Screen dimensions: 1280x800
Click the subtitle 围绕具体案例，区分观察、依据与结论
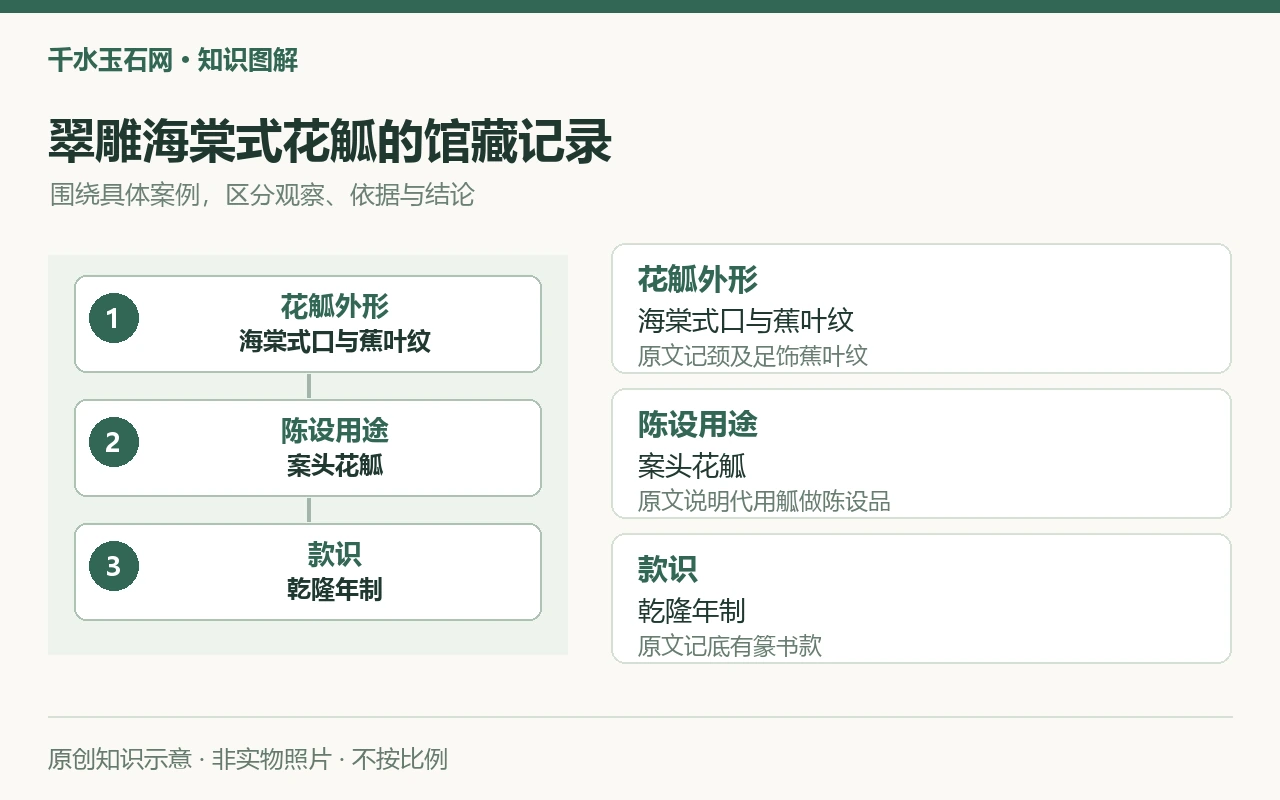tap(262, 194)
